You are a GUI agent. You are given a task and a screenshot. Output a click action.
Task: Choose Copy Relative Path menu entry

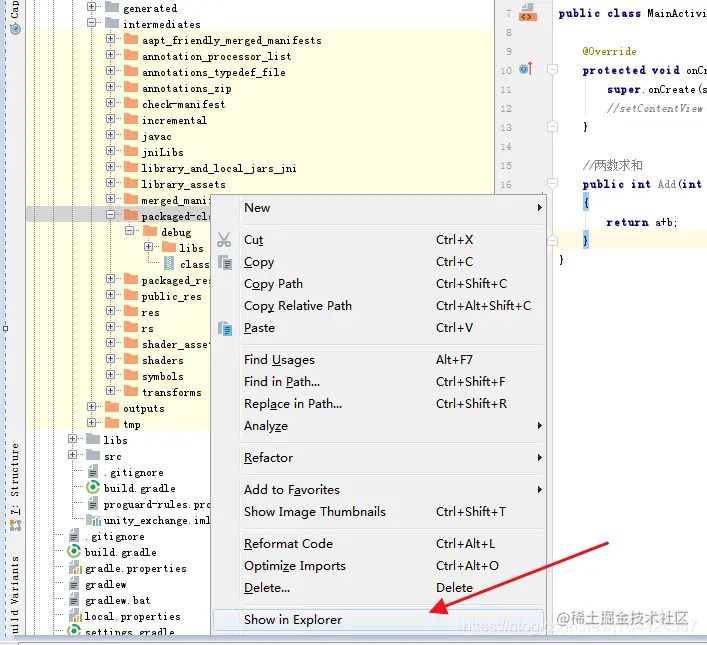[x=378, y=306]
